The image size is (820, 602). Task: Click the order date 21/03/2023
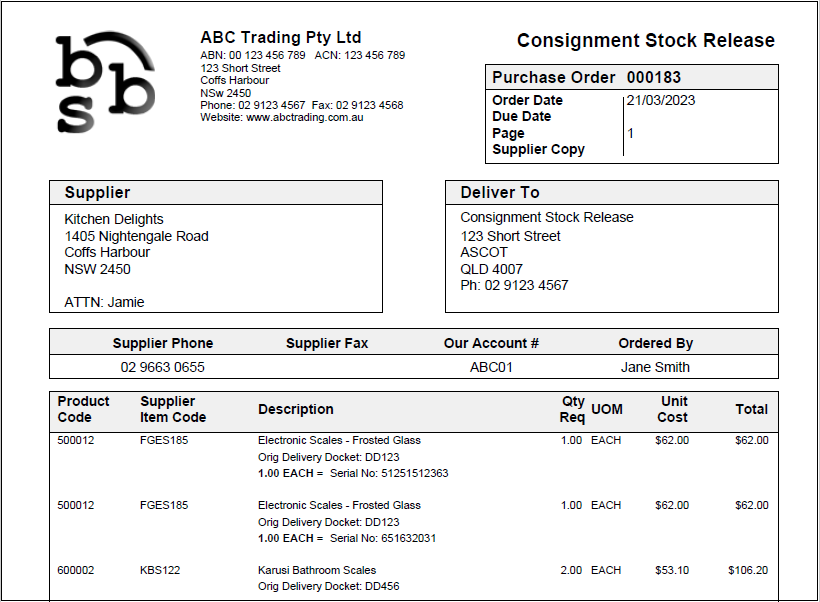coord(661,100)
